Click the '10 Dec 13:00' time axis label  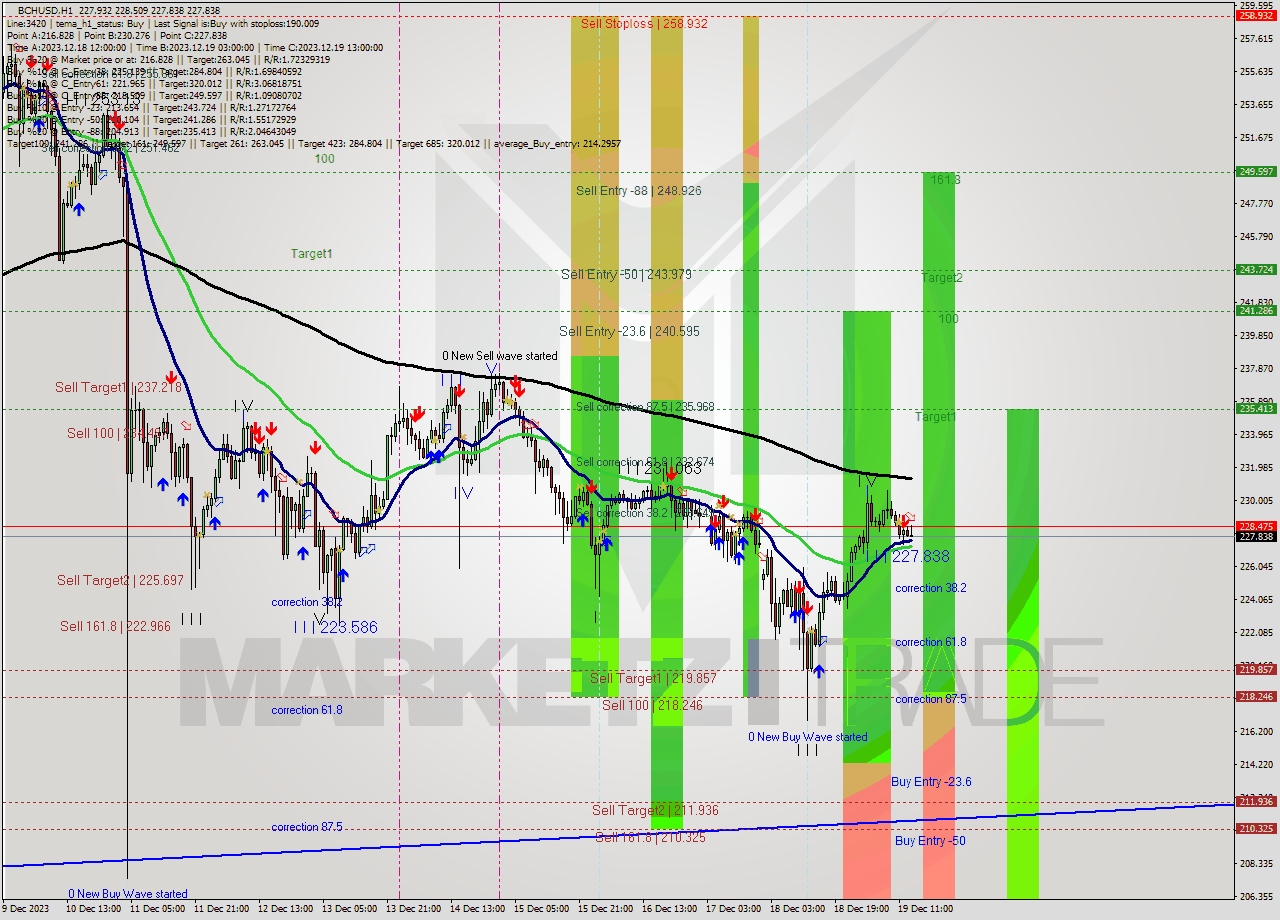tap(92, 909)
